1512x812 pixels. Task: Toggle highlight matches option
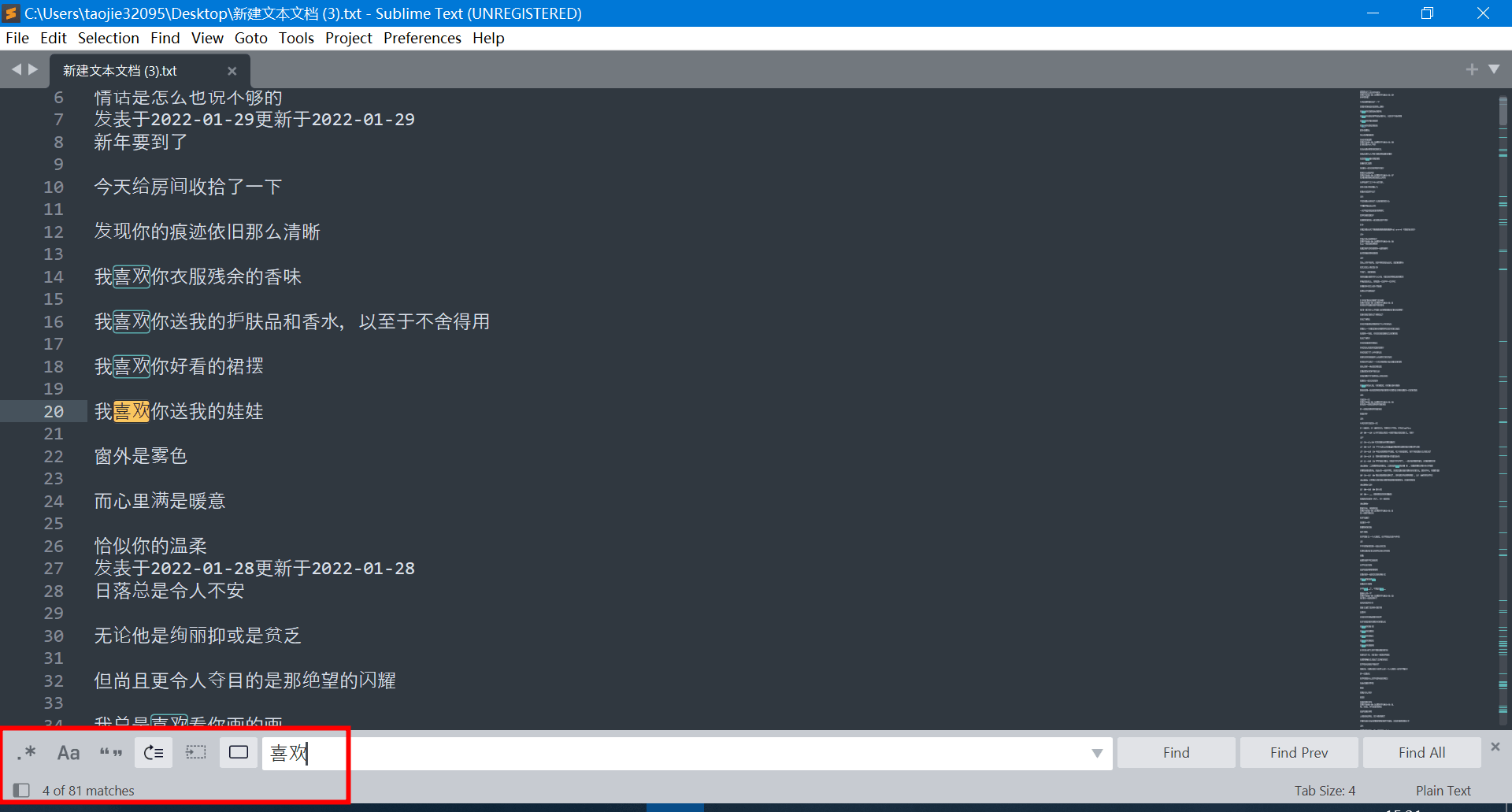[239, 753]
